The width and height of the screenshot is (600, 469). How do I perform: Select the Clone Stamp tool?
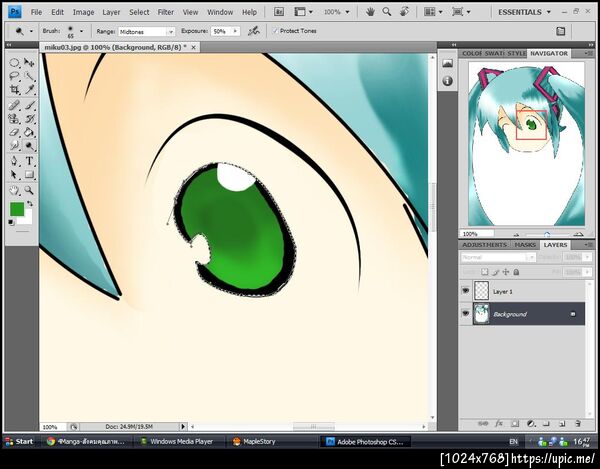click(x=14, y=119)
